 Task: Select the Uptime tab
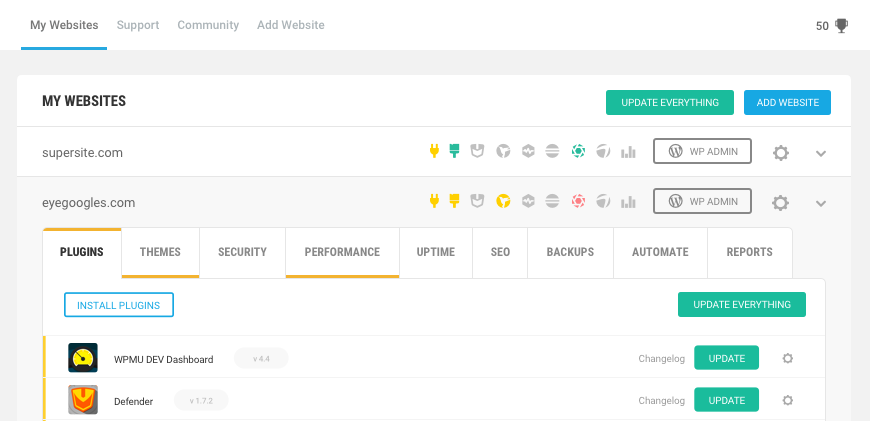point(436,252)
